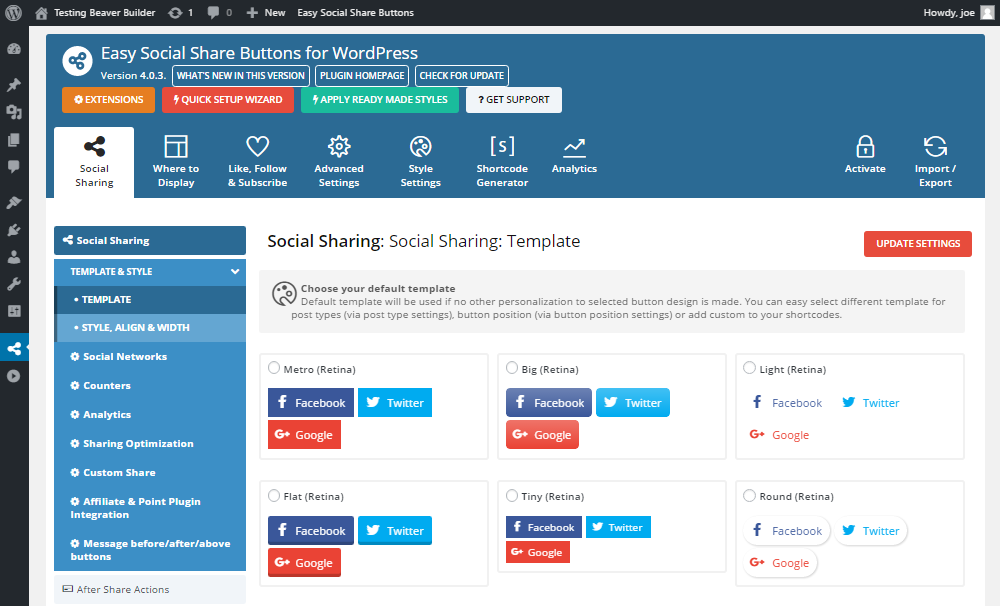Open Posts pin icon in admin sidebar
This screenshot has height=606, width=1000.
click(14, 85)
